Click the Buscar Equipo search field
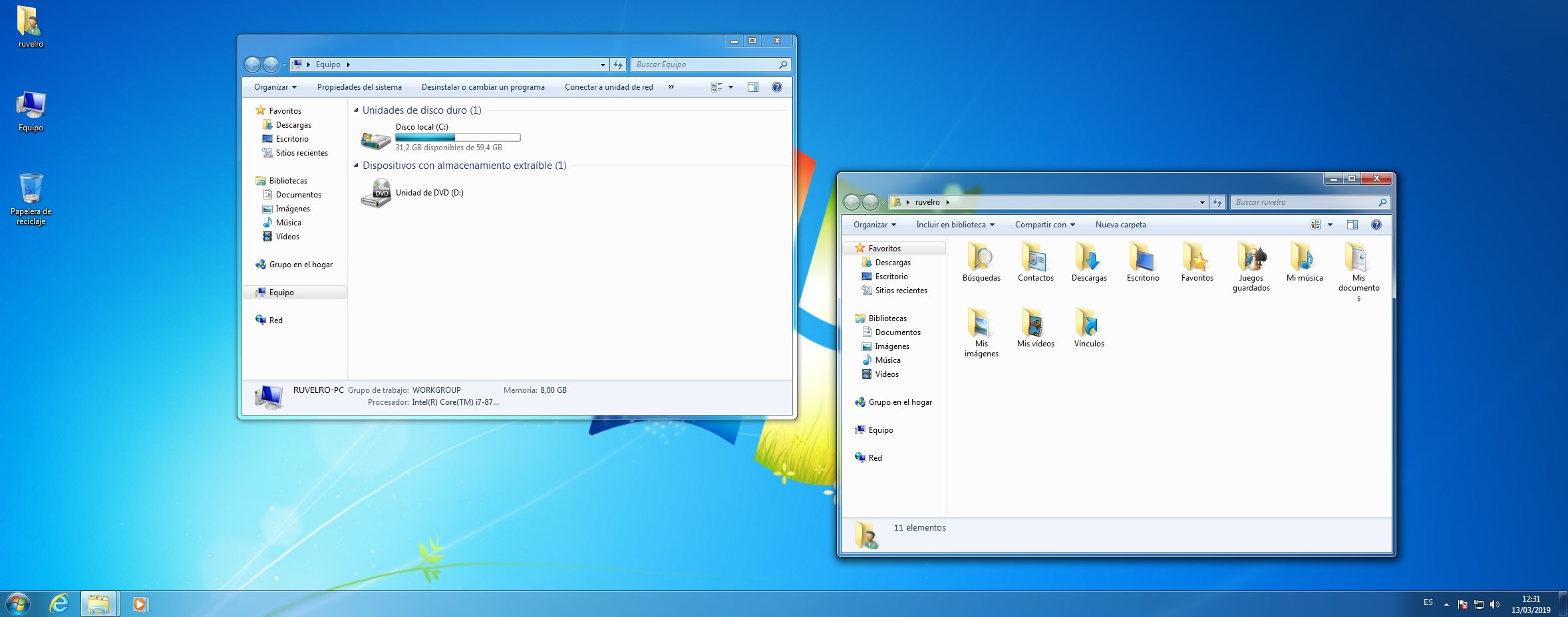This screenshot has width=1568, height=617. (710, 64)
